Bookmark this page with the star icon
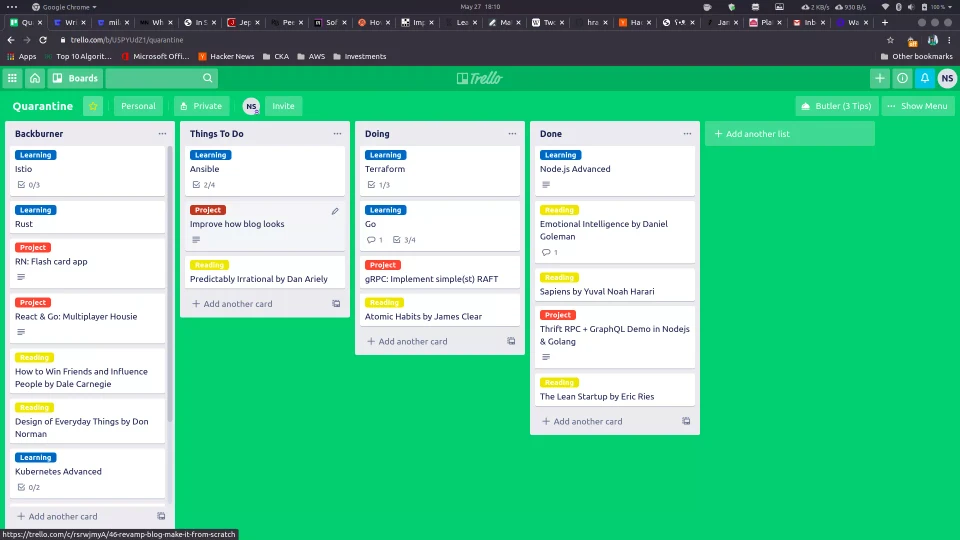The height and width of the screenshot is (540, 960). 890,40
